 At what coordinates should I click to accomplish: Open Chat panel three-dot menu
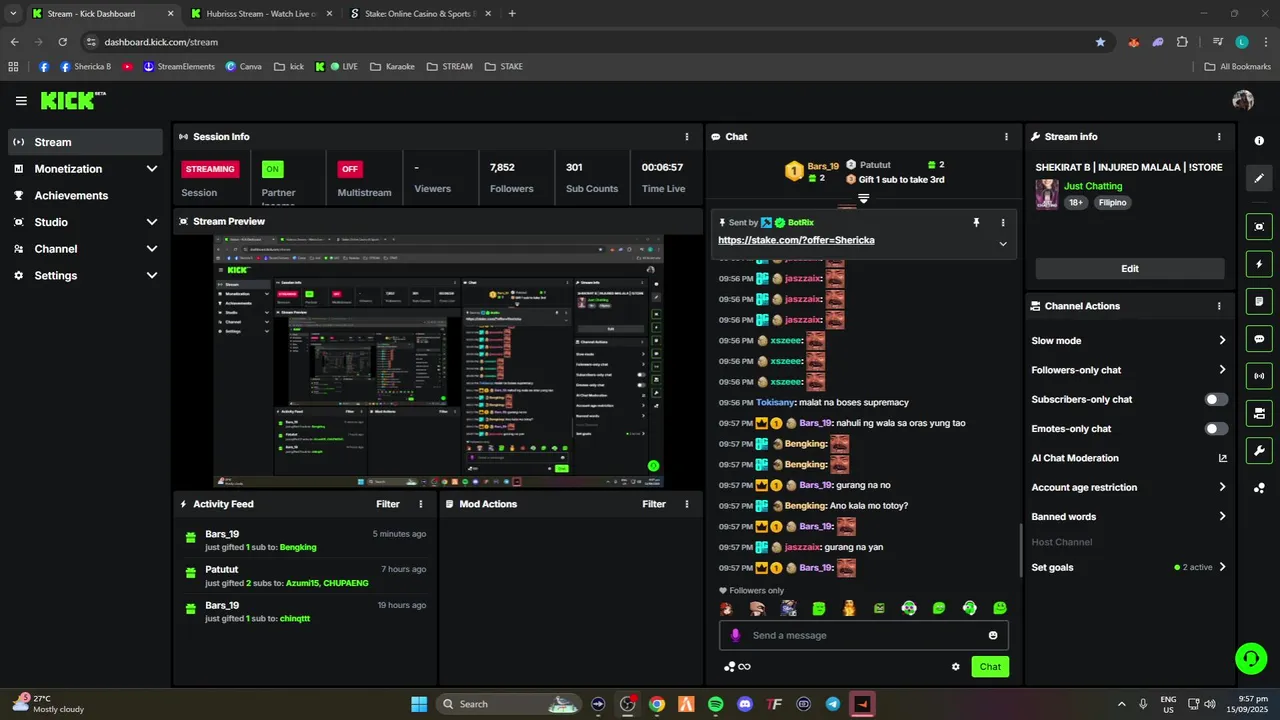point(1006,137)
